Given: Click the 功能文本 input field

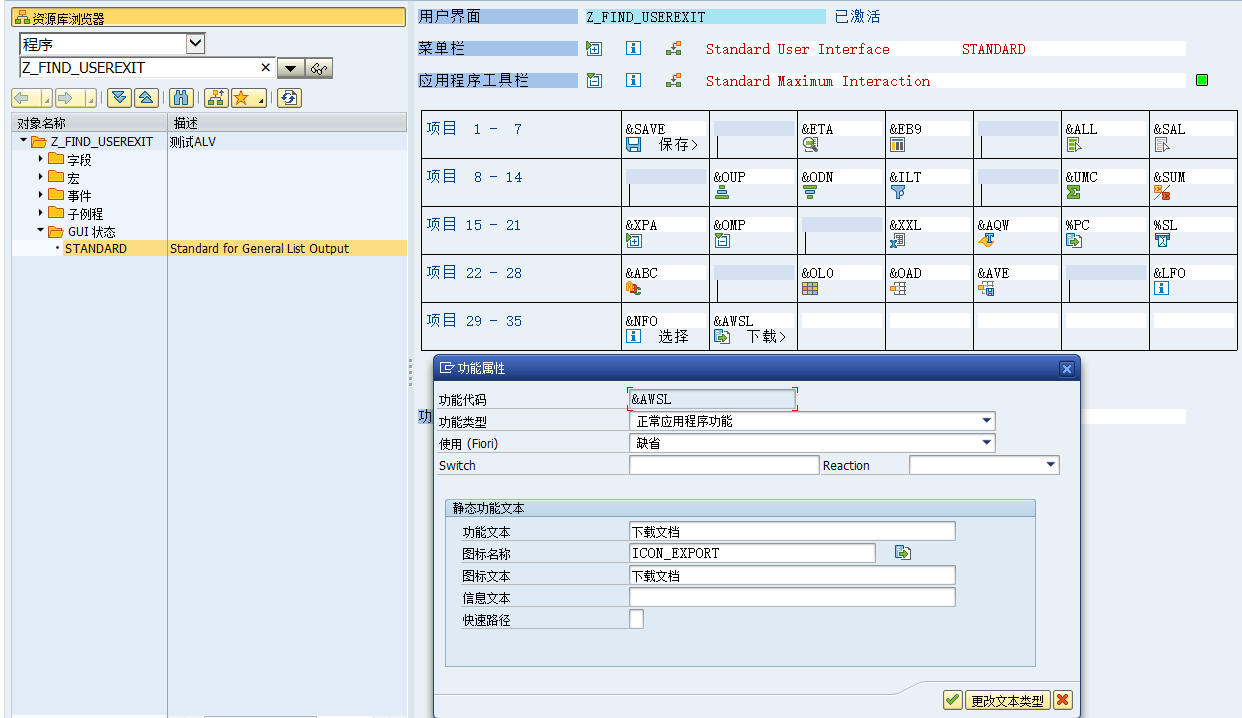Looking at the screenshot, I should pyautogui.click(x=792, y=531).
